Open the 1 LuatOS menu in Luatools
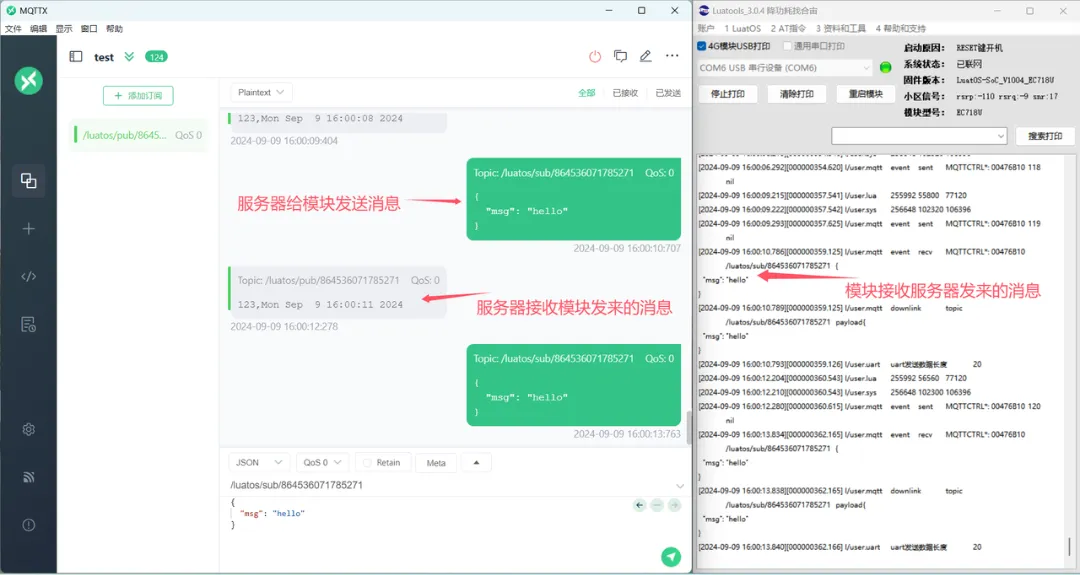 click(742, 29)
